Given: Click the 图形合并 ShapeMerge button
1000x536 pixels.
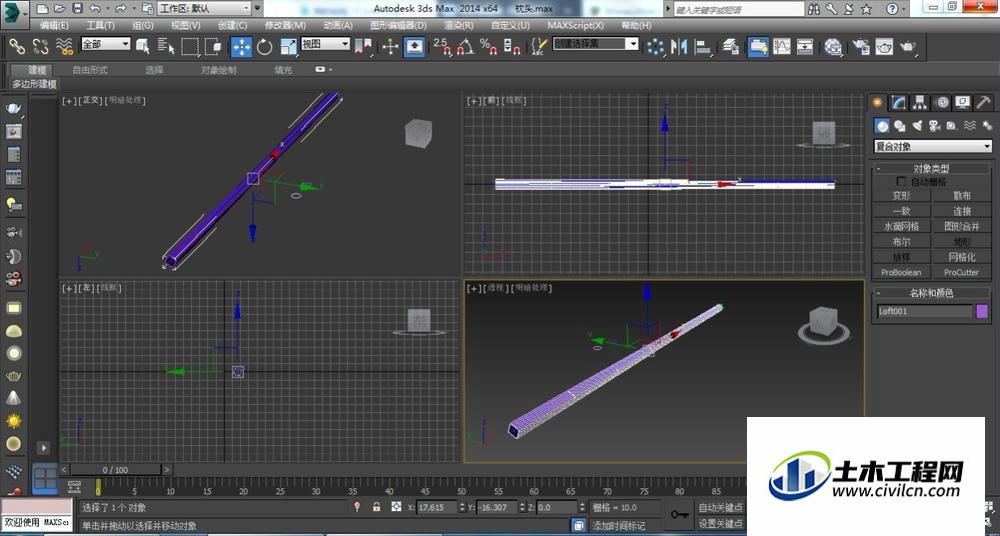Looking at the screenshot, I should (962, 227).
